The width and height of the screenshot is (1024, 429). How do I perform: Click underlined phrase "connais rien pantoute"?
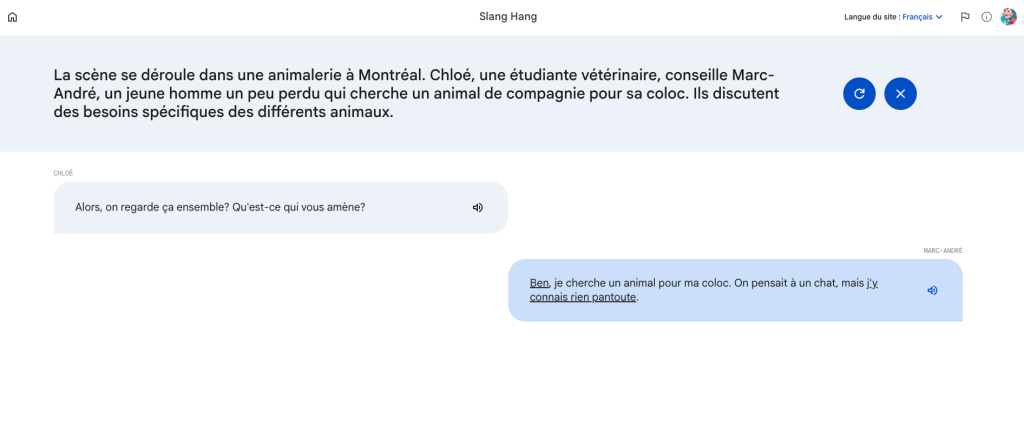click(x=583, y=297)
